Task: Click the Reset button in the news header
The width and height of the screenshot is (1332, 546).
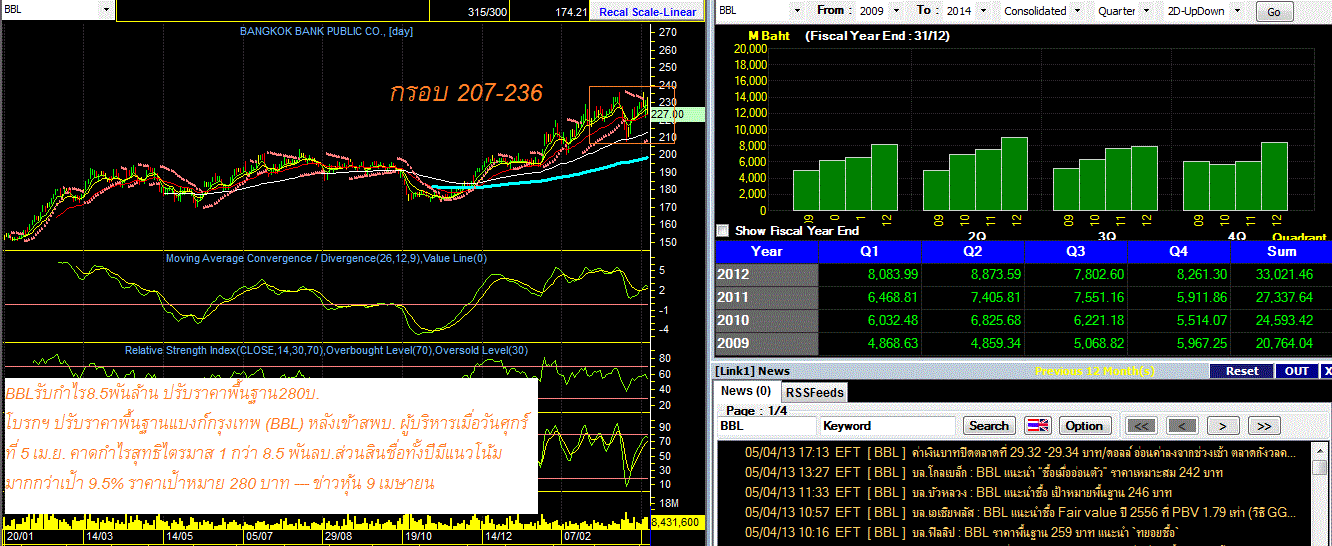Action: coord(1242,371)
